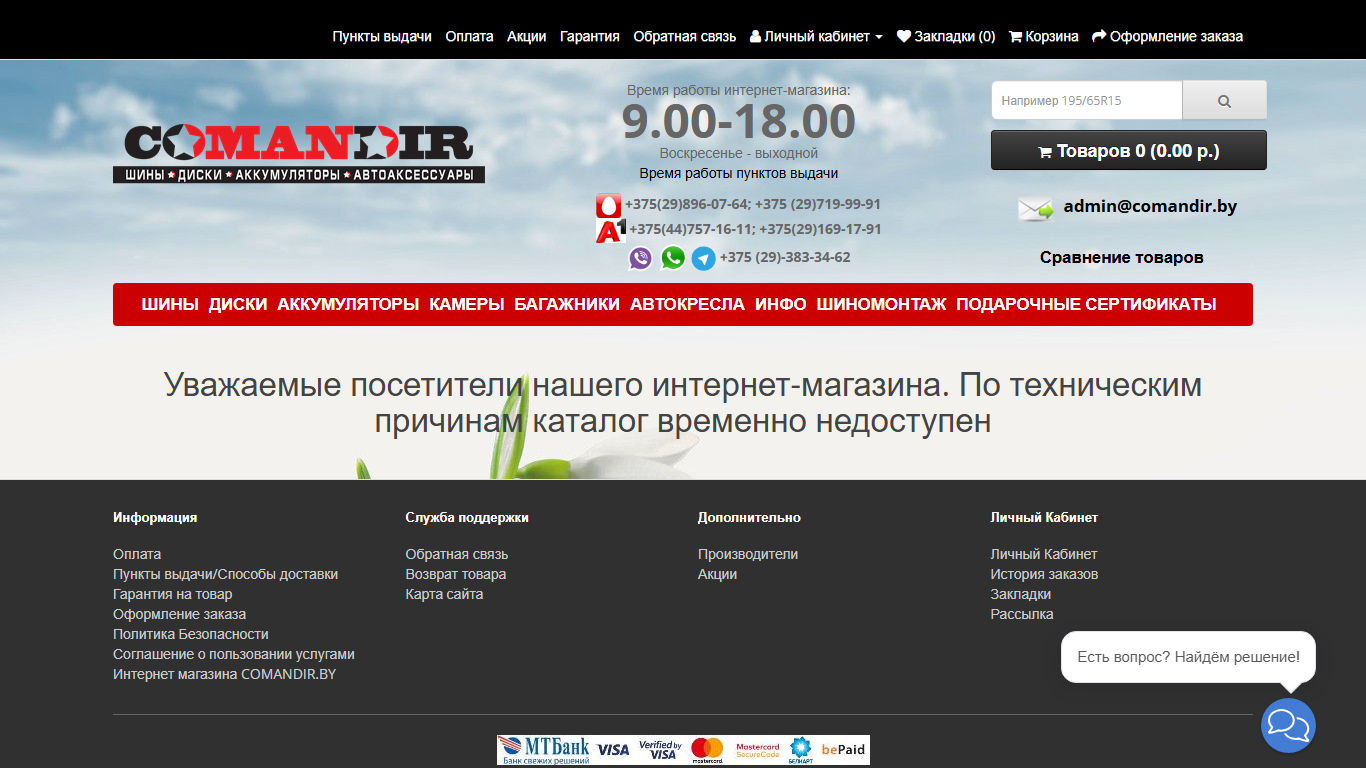Open footer link Личный Кабинет
Image resolution: width=1366 pixels, height=768 pixels.
coord(1044,554)
